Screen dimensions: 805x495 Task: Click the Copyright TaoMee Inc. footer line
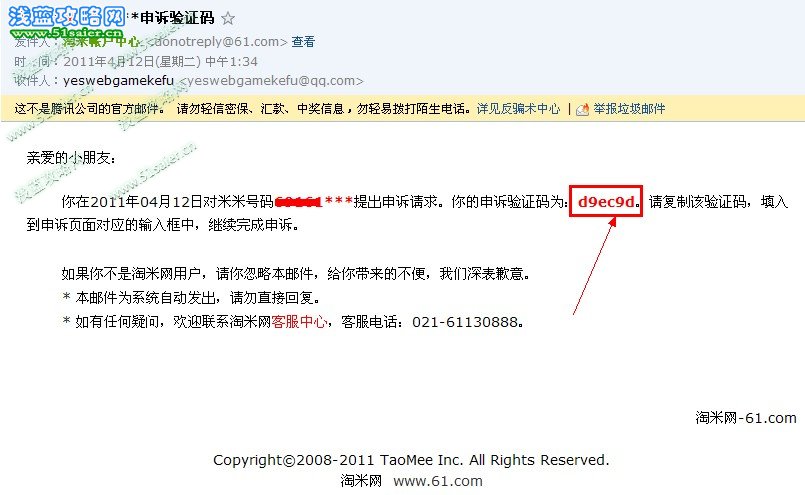pos(411,460)
